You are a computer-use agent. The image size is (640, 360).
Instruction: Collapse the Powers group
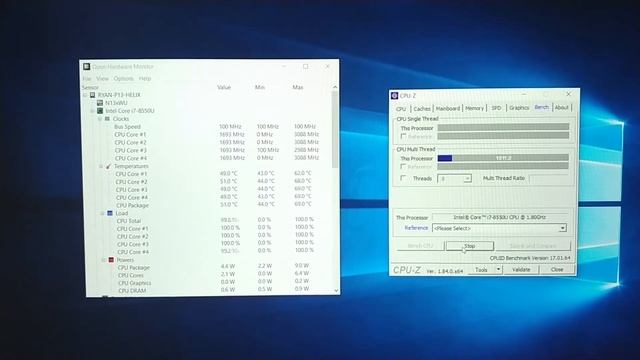[104, 260]
